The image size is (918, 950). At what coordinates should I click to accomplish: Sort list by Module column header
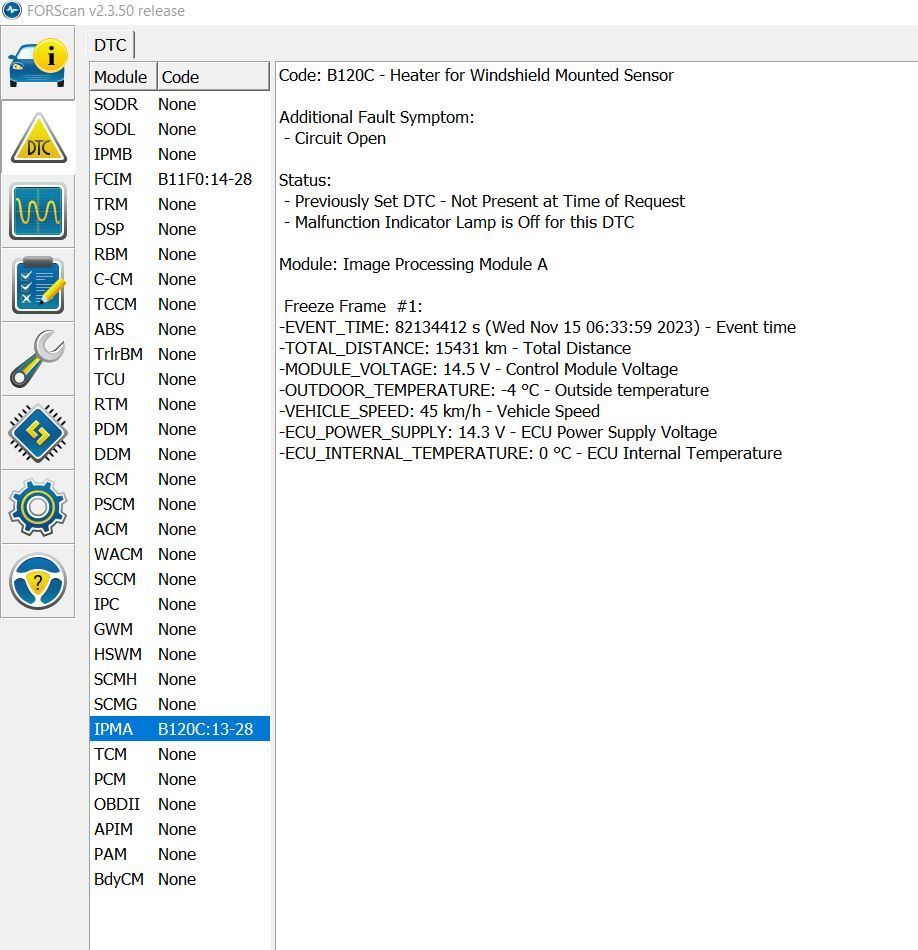pyautogui.click(x=121, y=77)
